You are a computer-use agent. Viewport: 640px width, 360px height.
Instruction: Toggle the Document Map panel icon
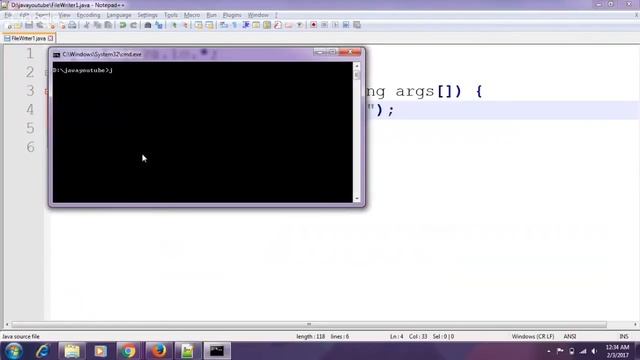267,25
